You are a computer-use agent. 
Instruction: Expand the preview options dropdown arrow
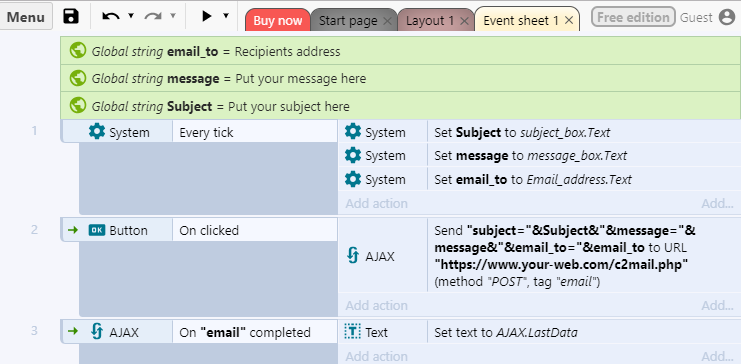[226, 16]
